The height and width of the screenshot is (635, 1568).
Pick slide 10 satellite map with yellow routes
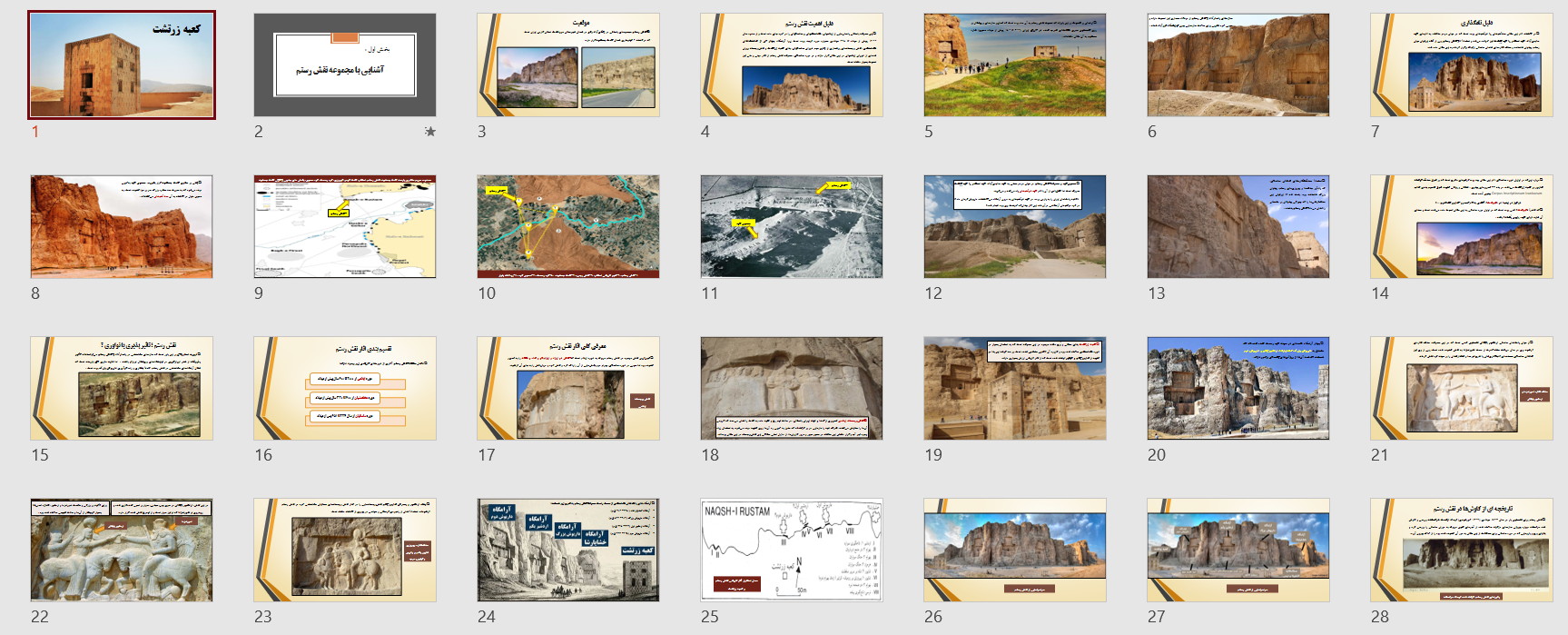point(568,227)
